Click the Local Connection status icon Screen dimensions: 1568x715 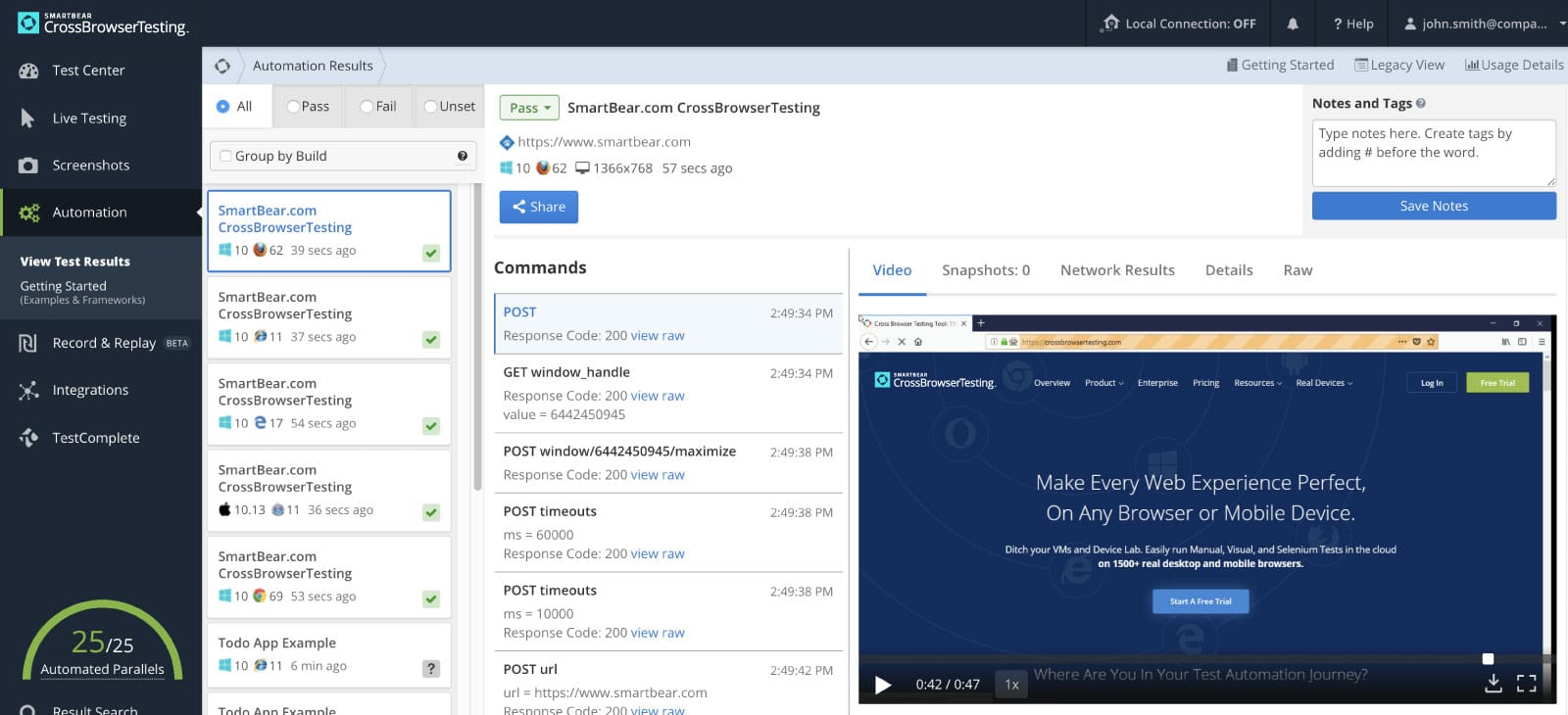(x=1110, y=24)
